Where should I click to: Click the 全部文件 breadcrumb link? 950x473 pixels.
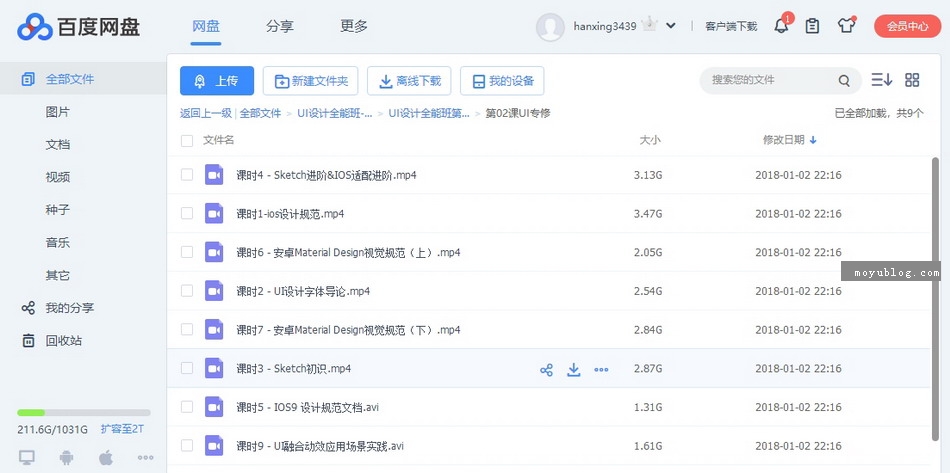coord(261,113)
